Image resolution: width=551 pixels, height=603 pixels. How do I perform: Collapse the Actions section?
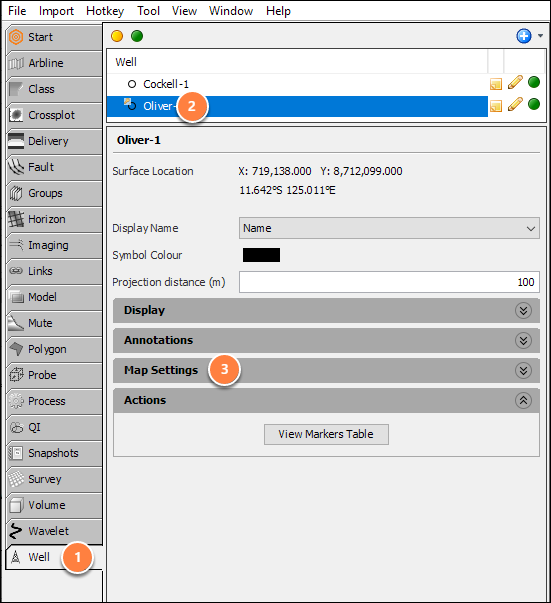coord(326,400)
